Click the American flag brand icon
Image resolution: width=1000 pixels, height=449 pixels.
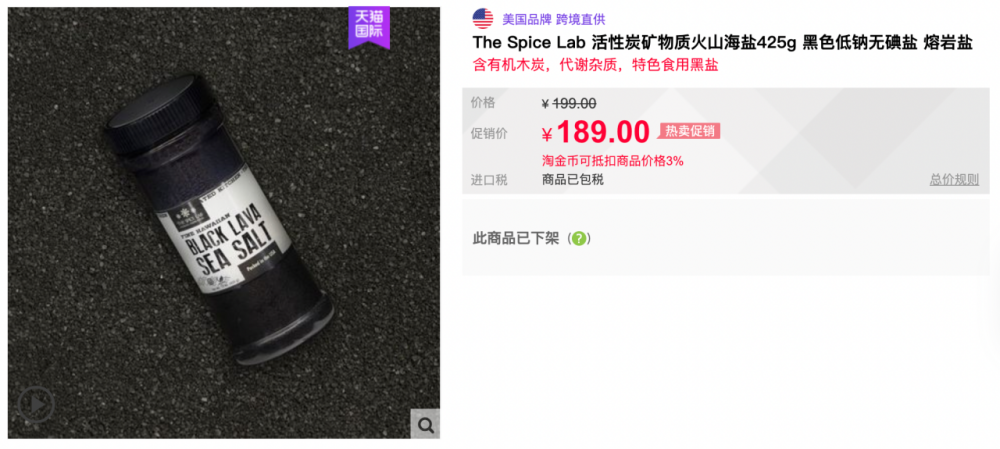tap(483, 19)
